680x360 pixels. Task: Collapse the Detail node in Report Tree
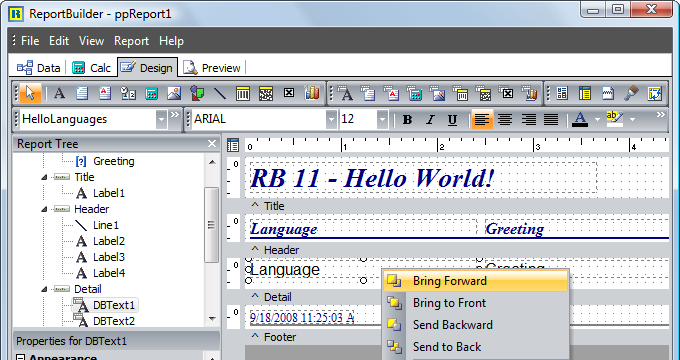pyautogui.click(x=44, y=289)
